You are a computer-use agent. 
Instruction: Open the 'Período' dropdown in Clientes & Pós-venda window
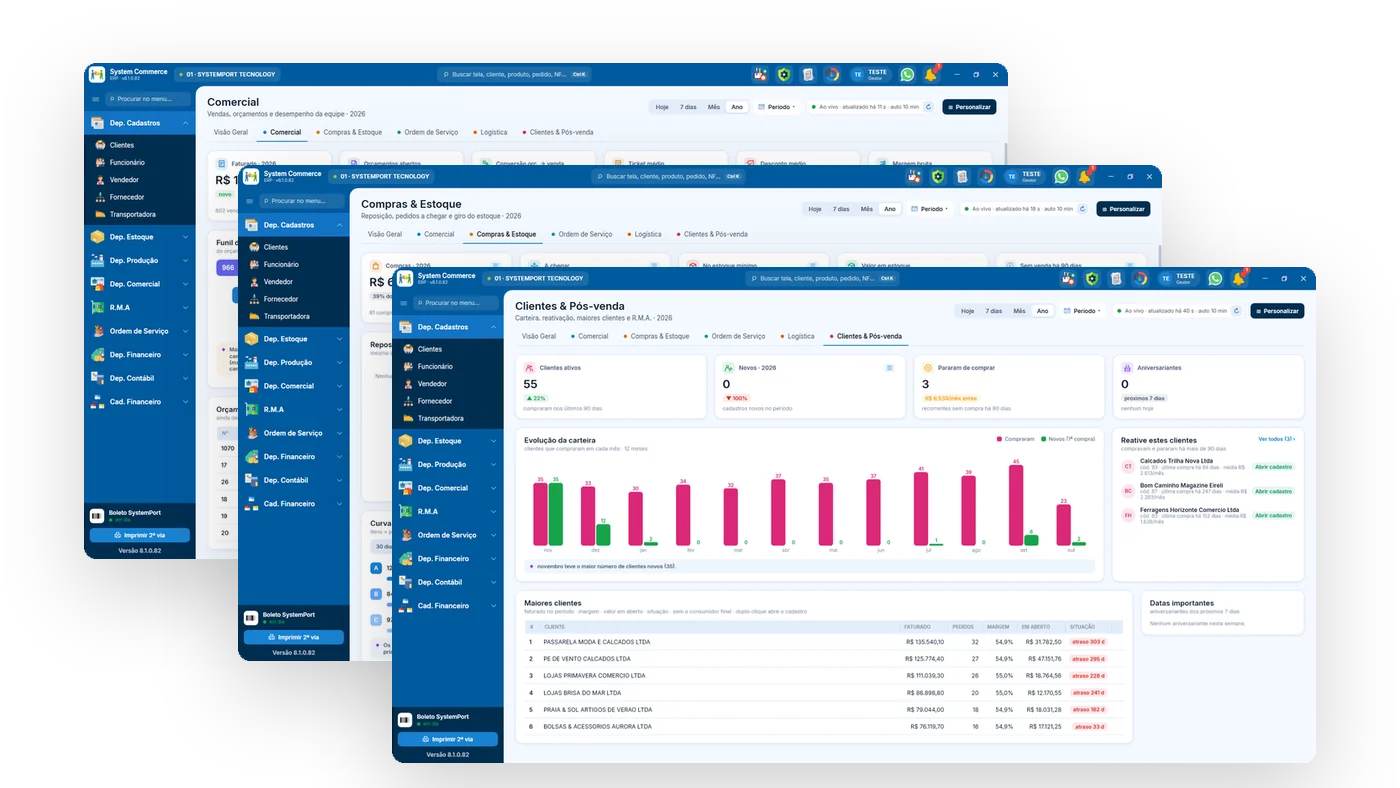pyautogui.click(x=1084, y=311)
